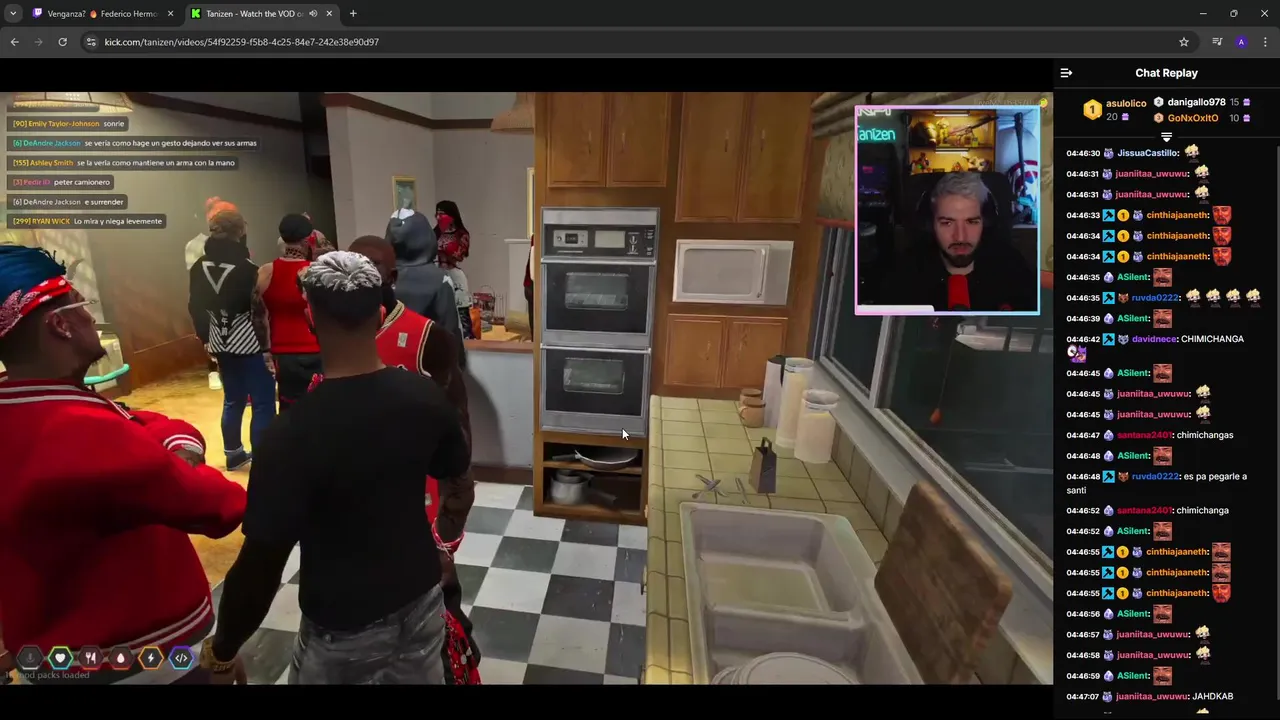The height and width of the screenshot is (720, 1280).
Task: Open site information icon in address bar
Action: tap(91, 42)
